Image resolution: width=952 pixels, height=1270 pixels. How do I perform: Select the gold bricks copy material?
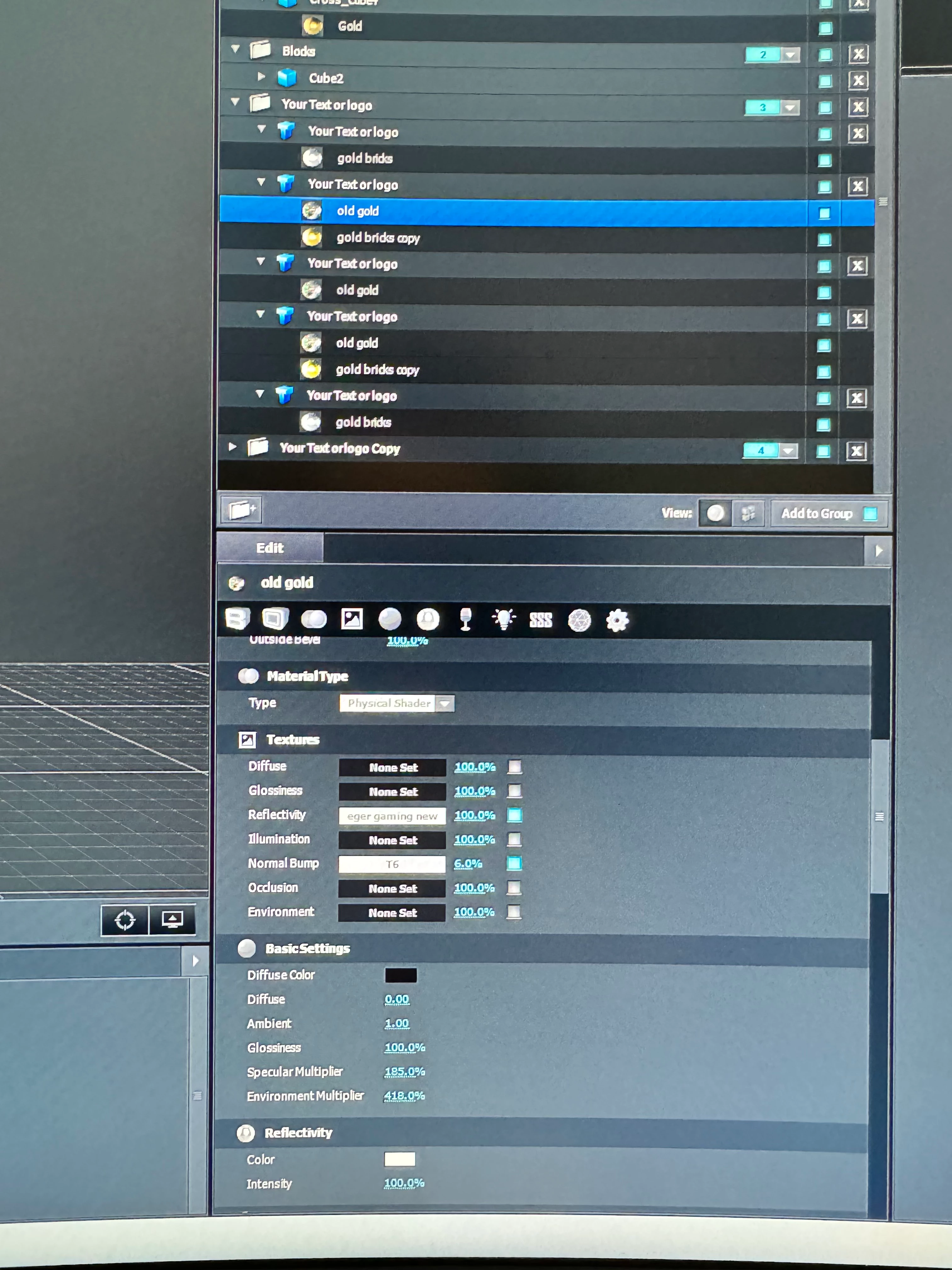pyautogui.click(x=377, y=238)
